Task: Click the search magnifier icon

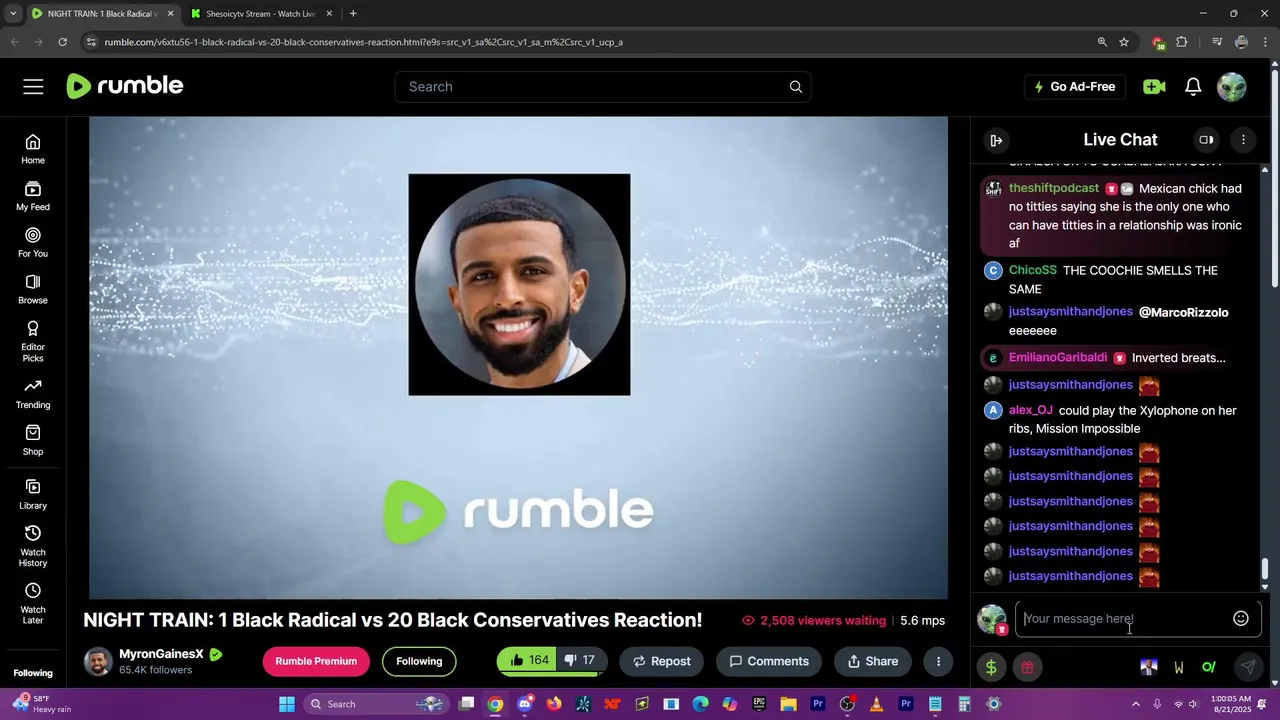Action: coord(796,87)
